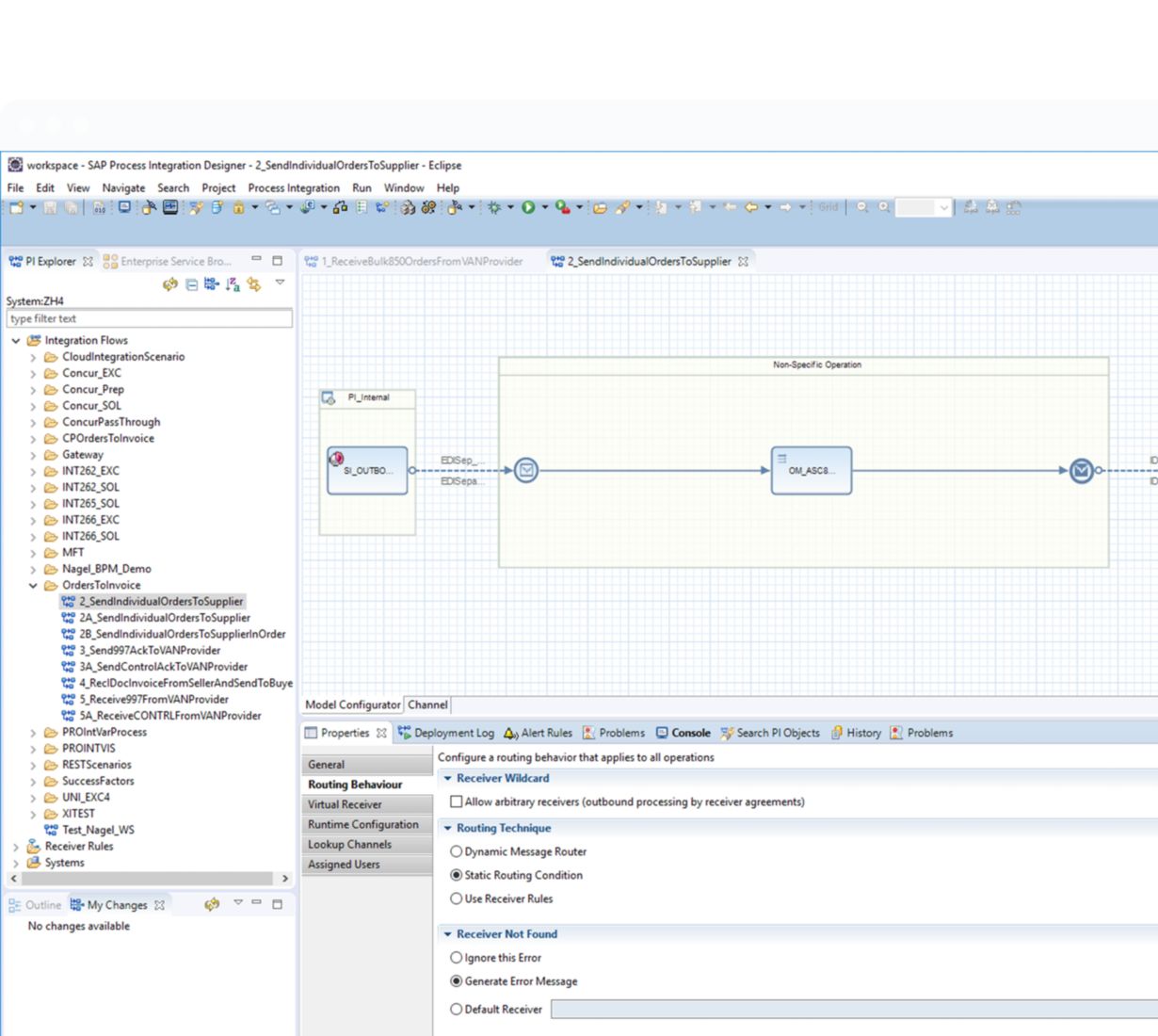Image resolution: width=1158 pixels, height=1036 pixels.
Task: Expand the Systems node
Action: tap(16, 863)
